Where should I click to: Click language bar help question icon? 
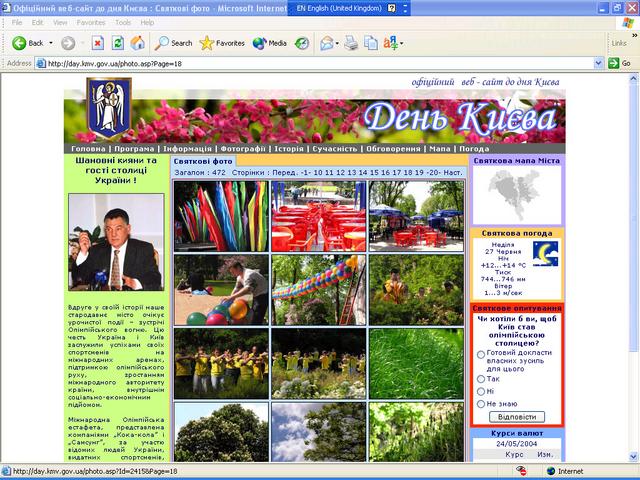391,8
